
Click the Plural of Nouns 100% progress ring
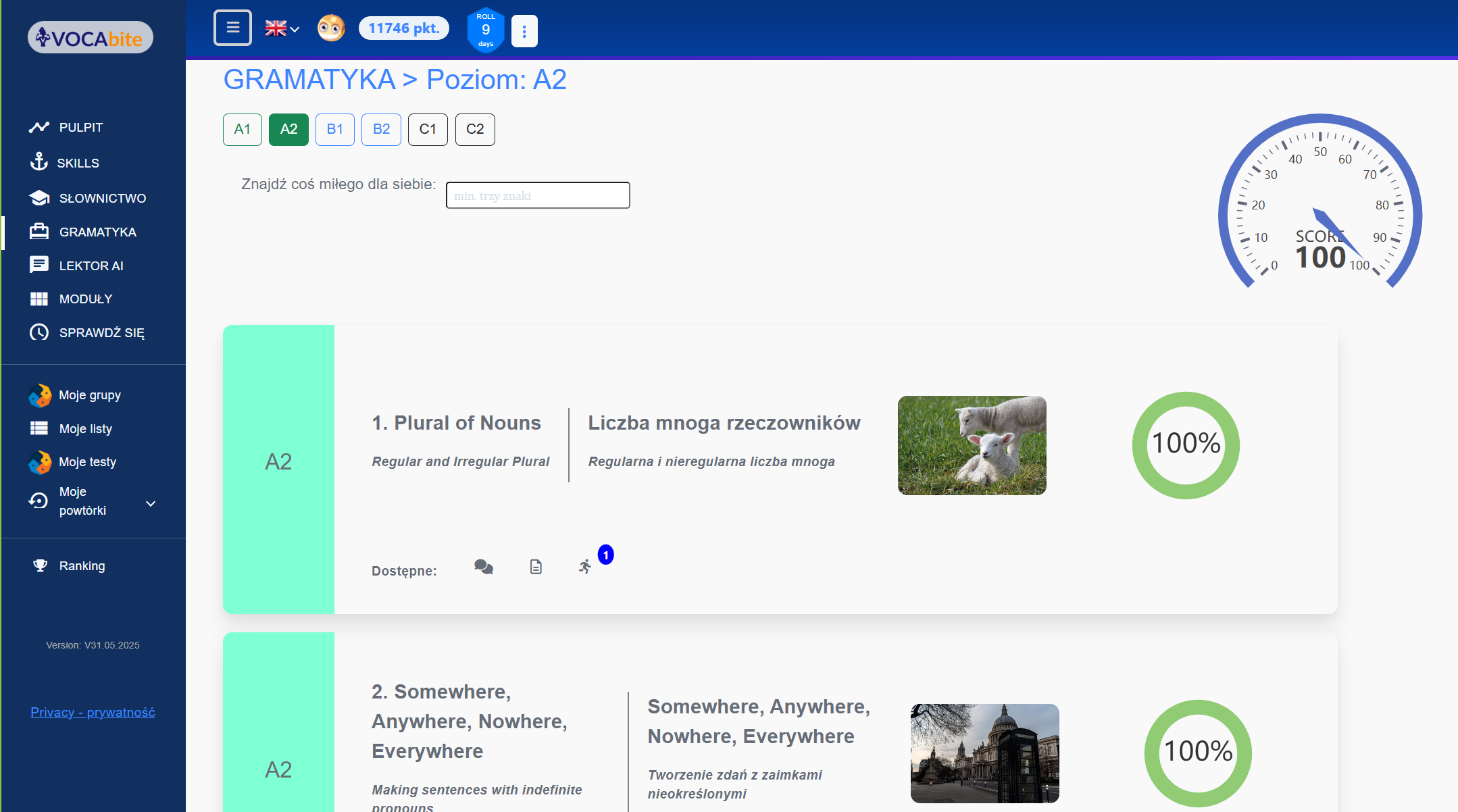[1186, 445]
